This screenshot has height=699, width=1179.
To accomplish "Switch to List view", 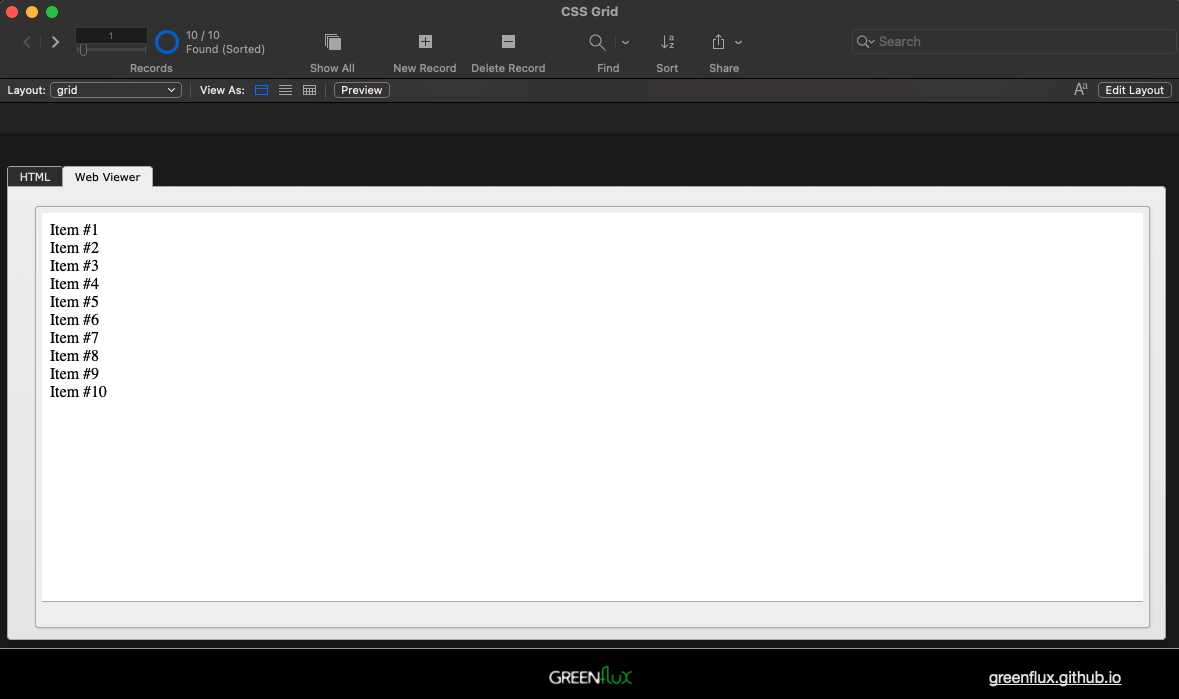I will [285, 90].
